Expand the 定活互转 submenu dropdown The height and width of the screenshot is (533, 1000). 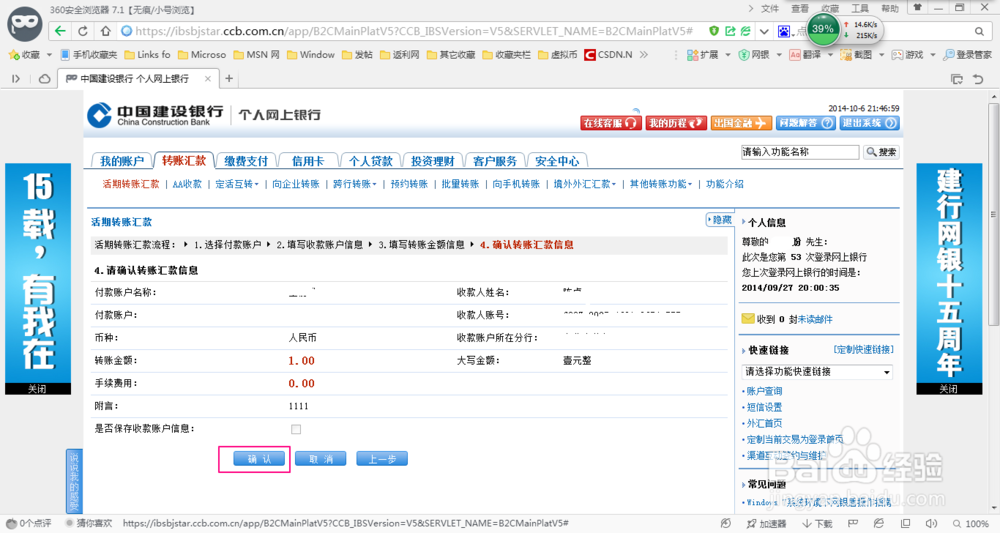point(237,184)
